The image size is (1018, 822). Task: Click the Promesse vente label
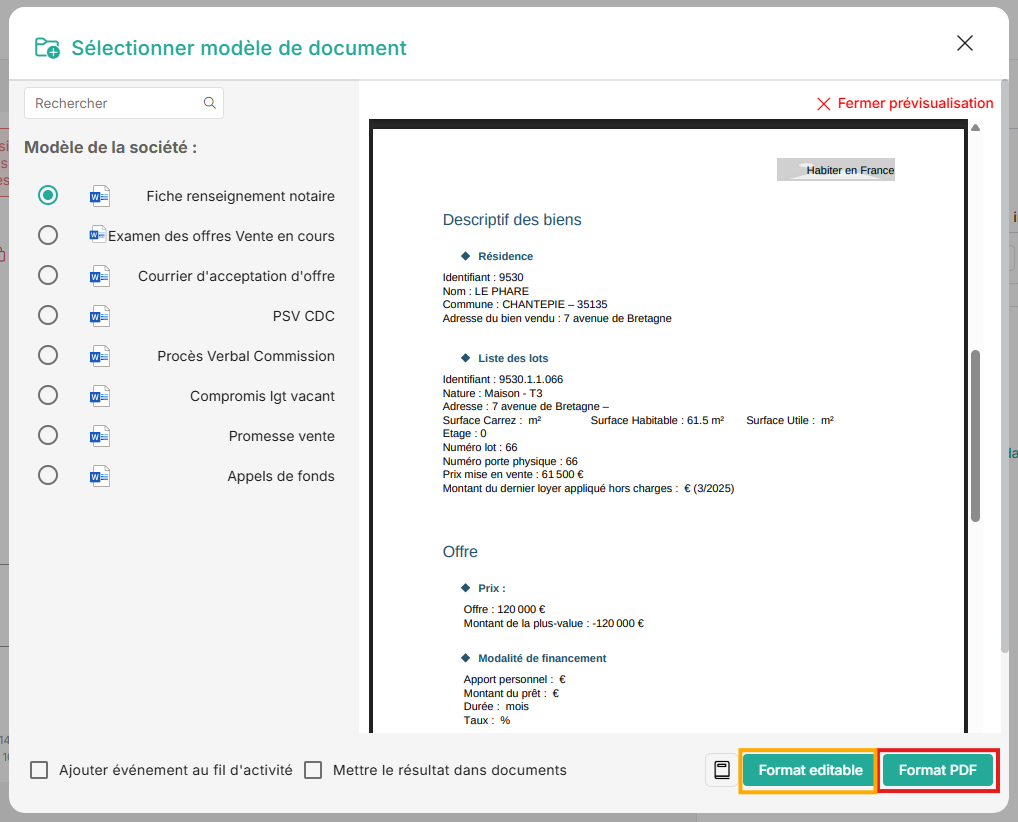(x=282, y=436)
